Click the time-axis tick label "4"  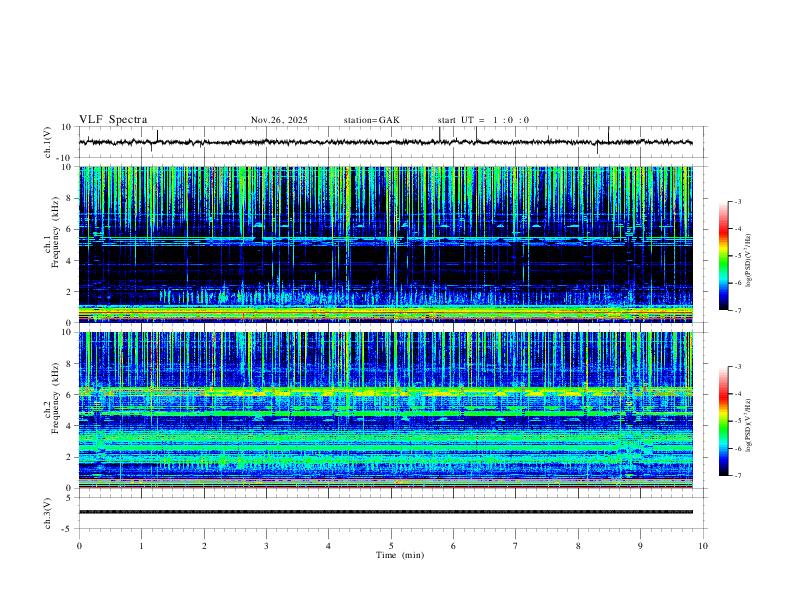coord(329,546)
